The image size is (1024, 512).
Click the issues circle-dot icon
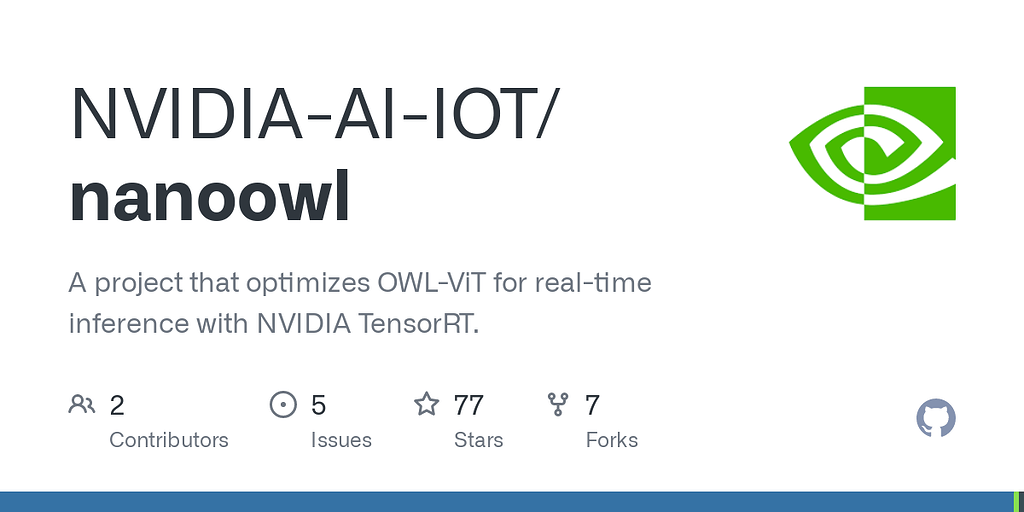coord(284,404)
